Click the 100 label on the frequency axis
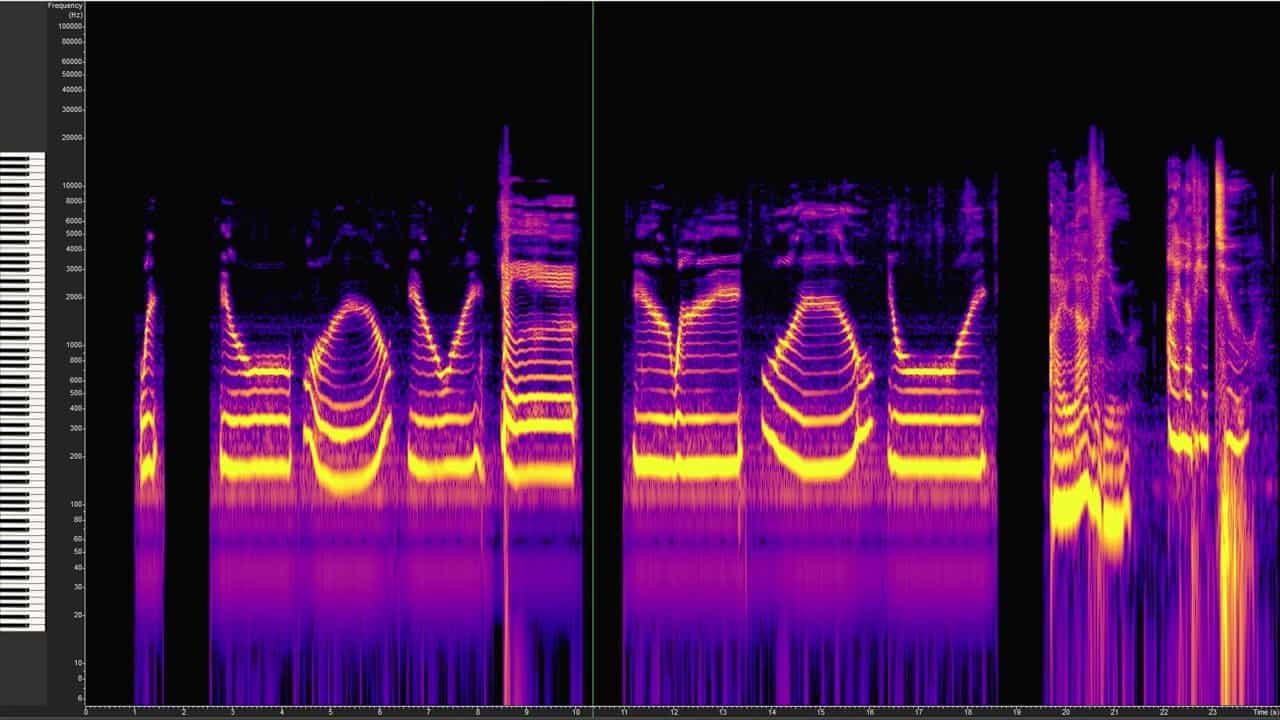This screenshot has height=720, width=1280. [76, 505]
